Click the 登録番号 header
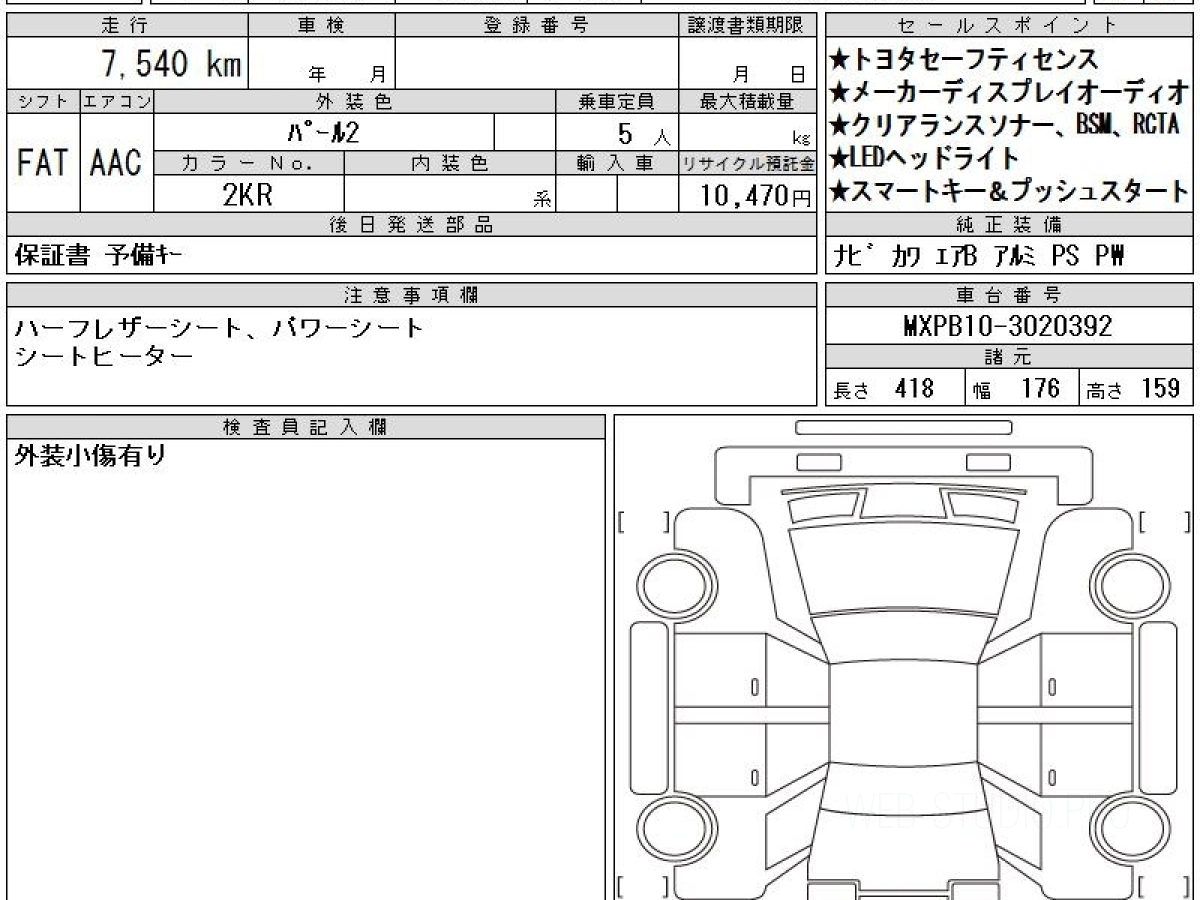Screen dimensions: 1200x900 click(537, 27)
